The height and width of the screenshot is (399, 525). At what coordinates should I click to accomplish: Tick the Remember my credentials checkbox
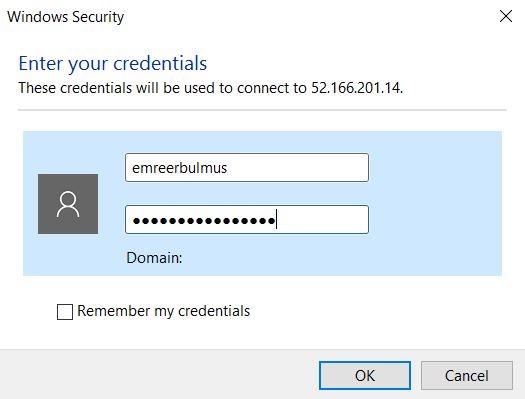point(65,312)
